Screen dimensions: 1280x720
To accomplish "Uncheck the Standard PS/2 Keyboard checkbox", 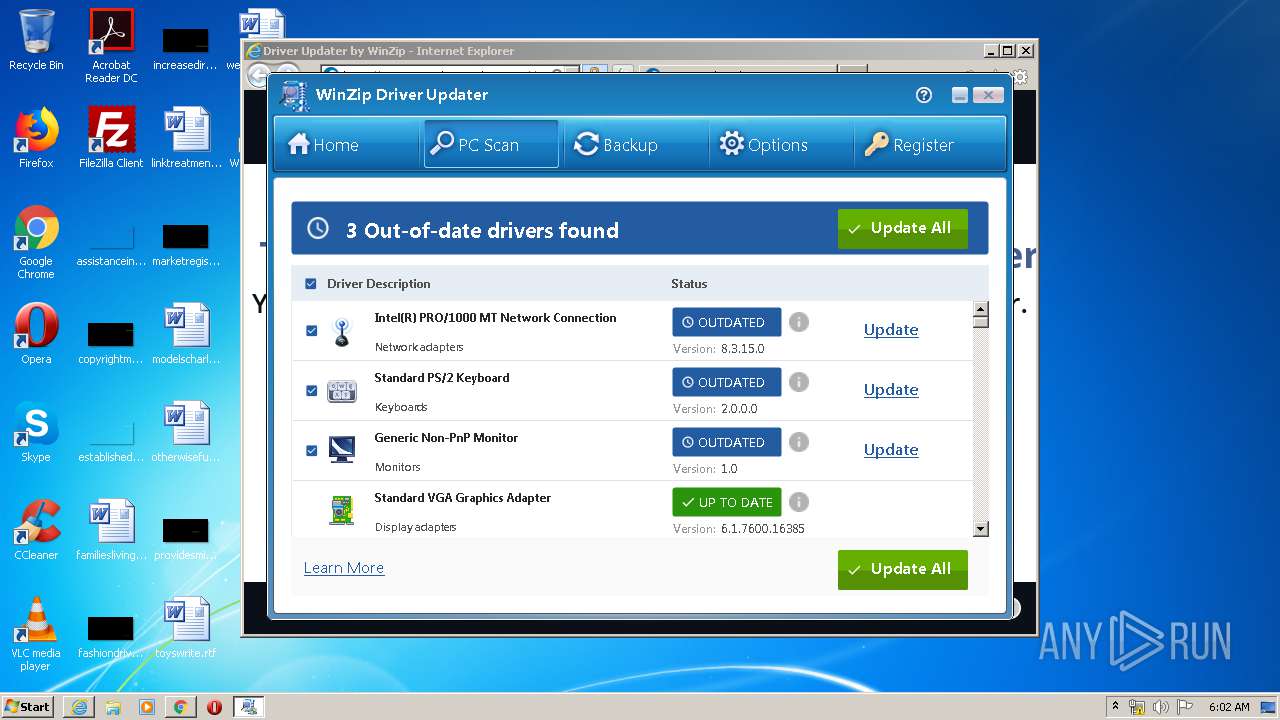I will click(x=311, y=390).
